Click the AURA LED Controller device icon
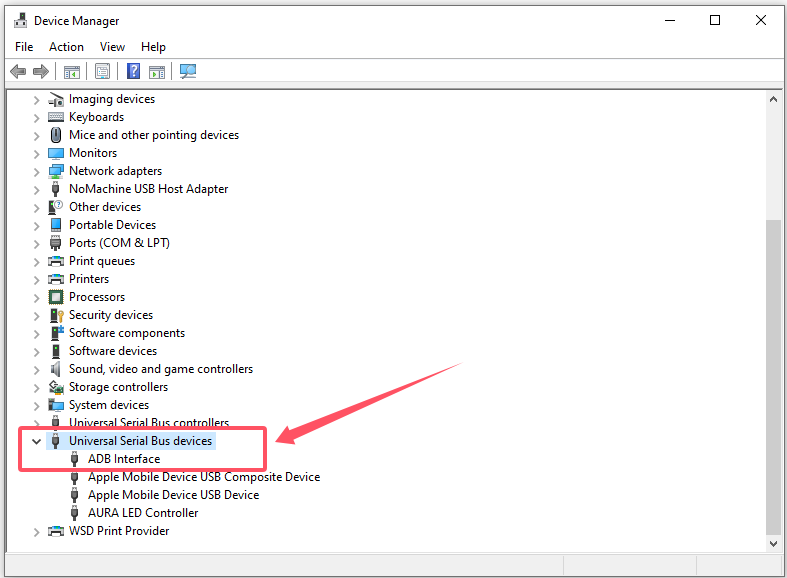This screenshot has width=787, height=578. pyautogui.click(x=75, y=513)
